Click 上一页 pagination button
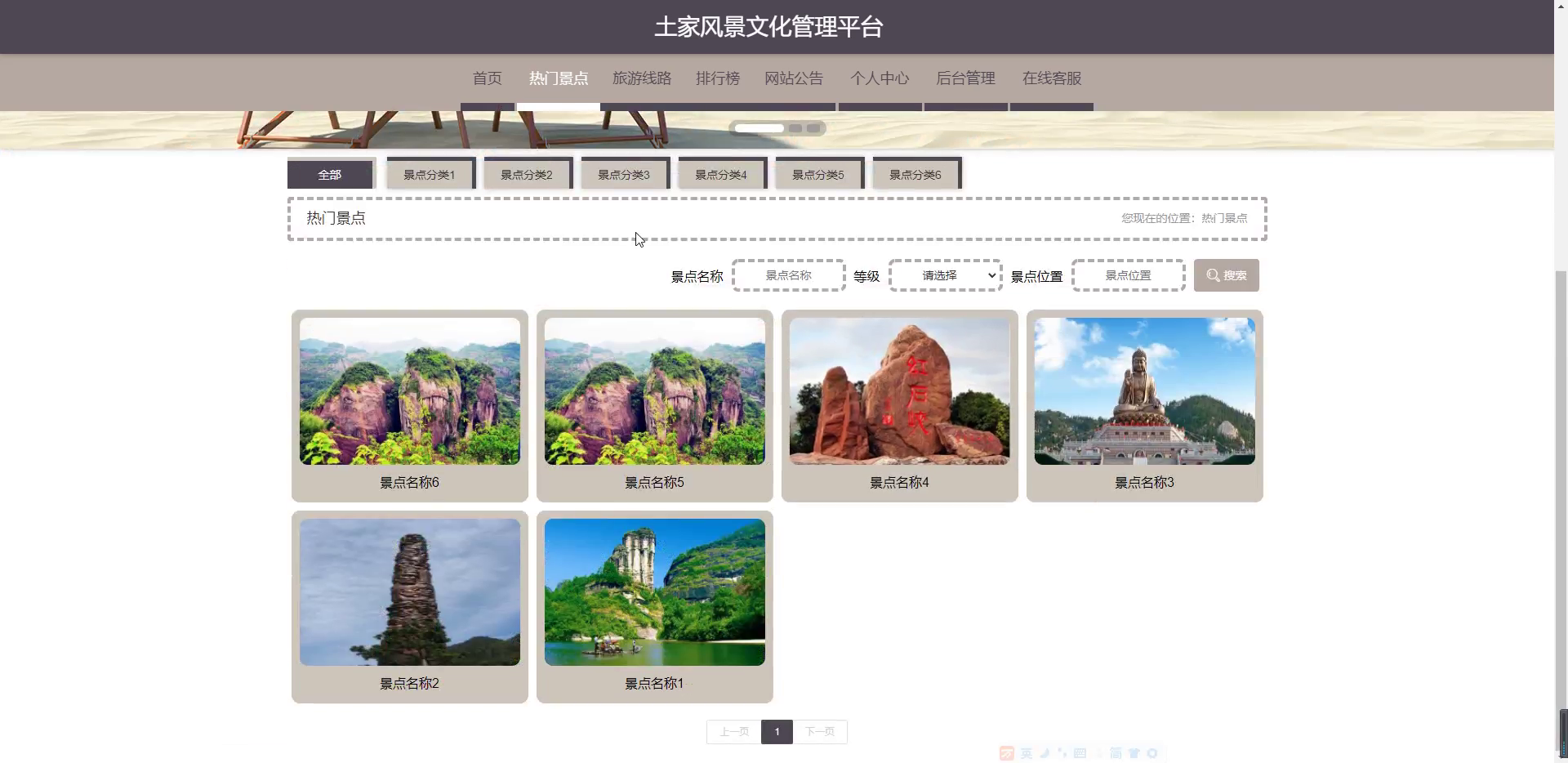The width and height of the screenshot is (1568, 763). [x=733, y=732]
